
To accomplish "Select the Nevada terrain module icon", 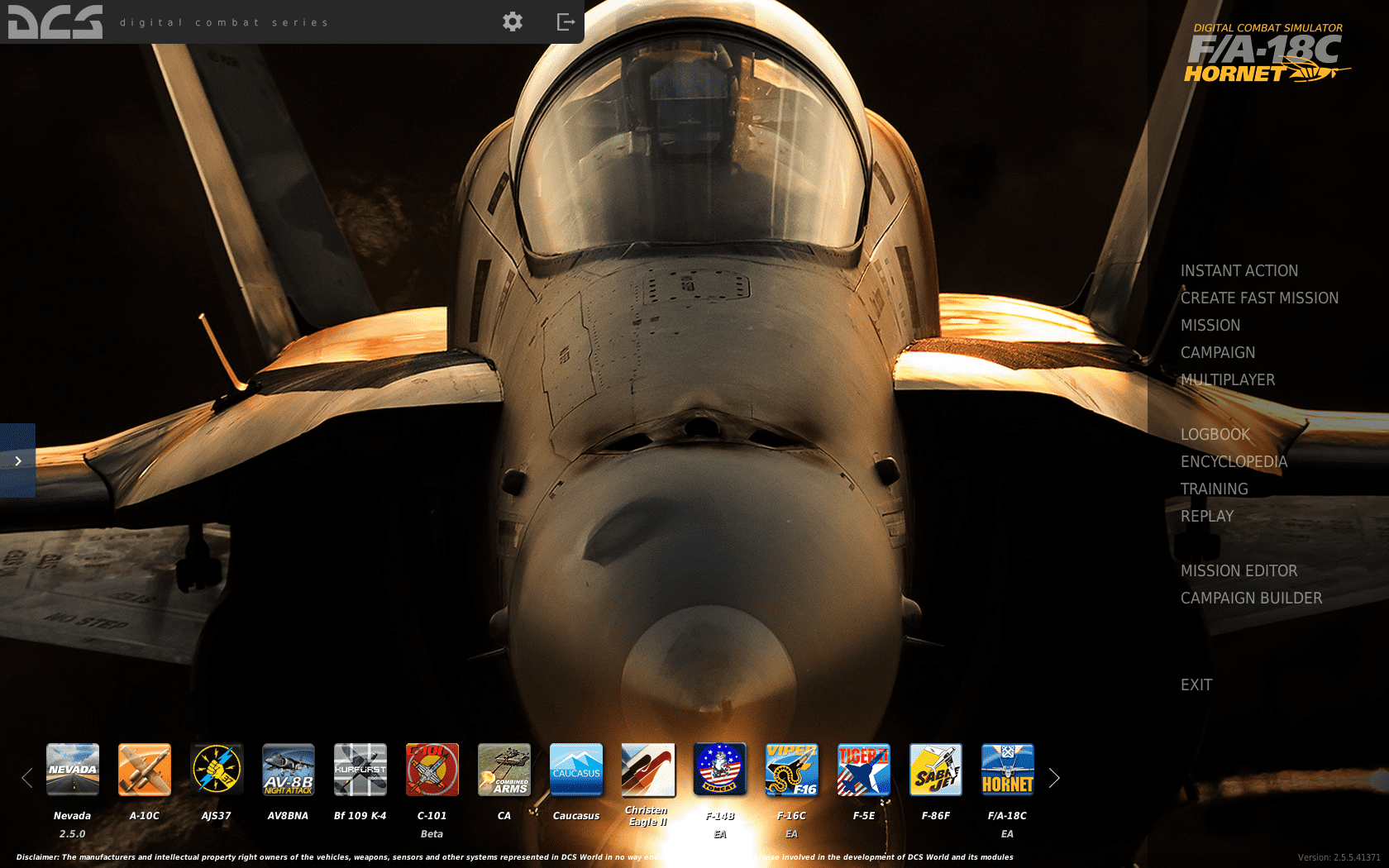I will (x=73, y=770).
